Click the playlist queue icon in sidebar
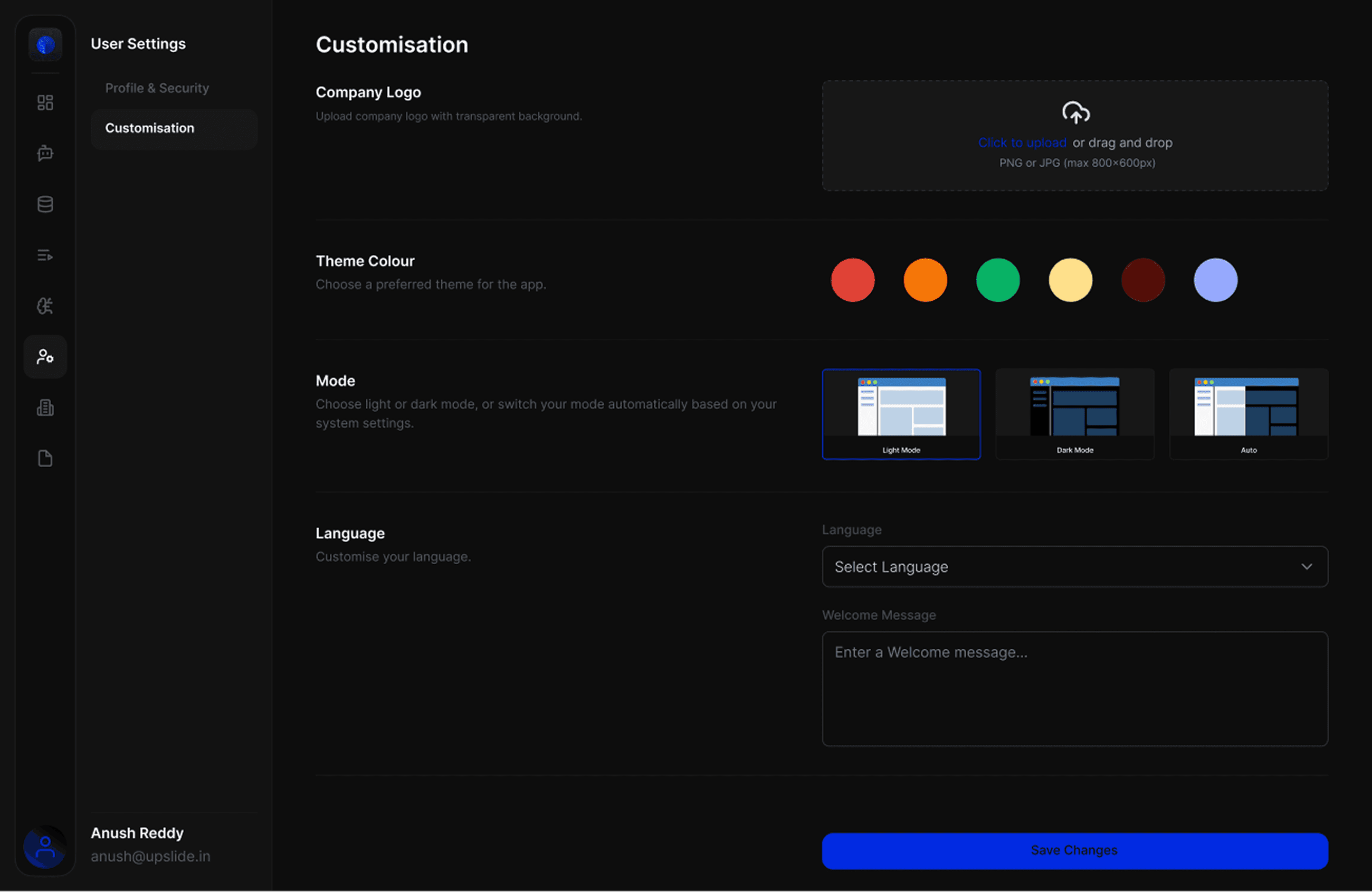 tap(45, 255)
